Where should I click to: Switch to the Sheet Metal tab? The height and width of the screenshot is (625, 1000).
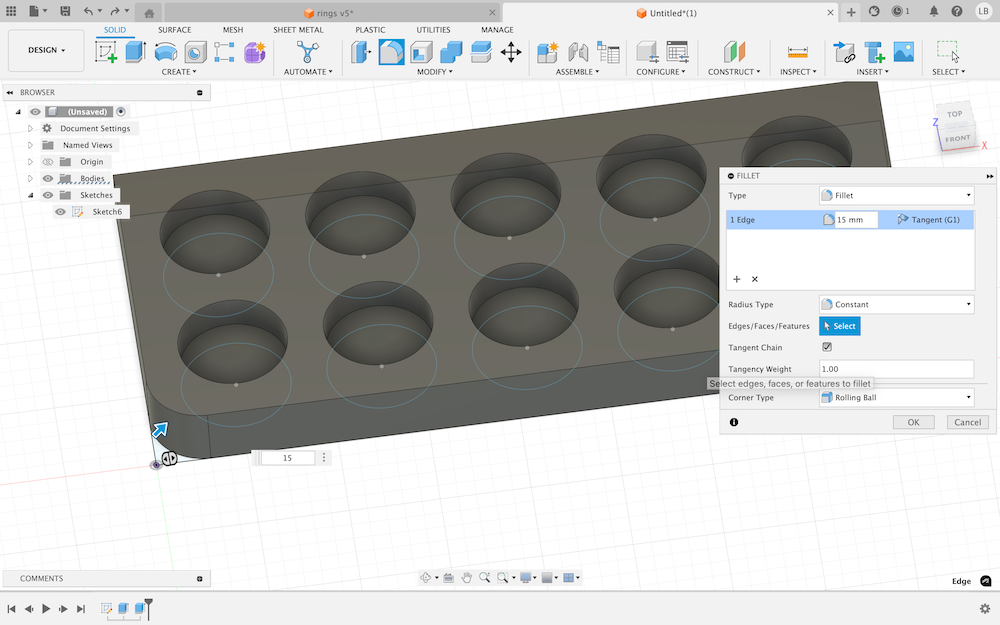[298, 30]
